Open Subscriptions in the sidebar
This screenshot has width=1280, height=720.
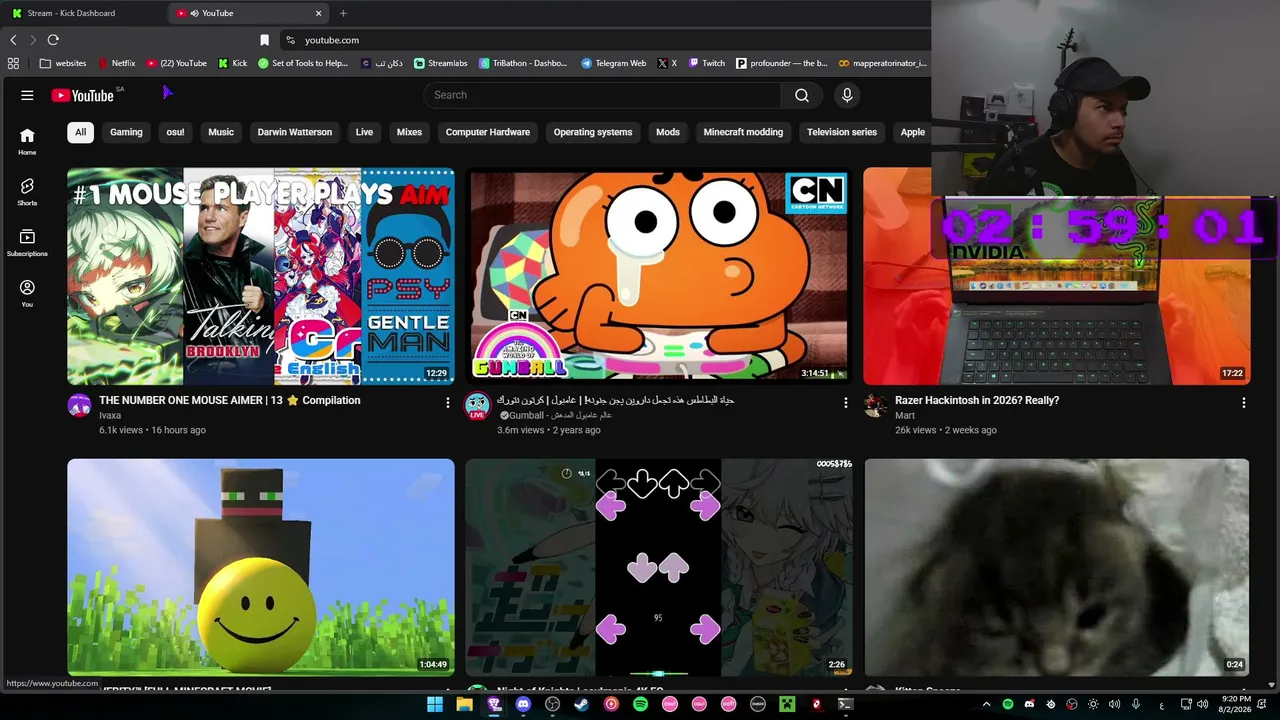[27, 243]
